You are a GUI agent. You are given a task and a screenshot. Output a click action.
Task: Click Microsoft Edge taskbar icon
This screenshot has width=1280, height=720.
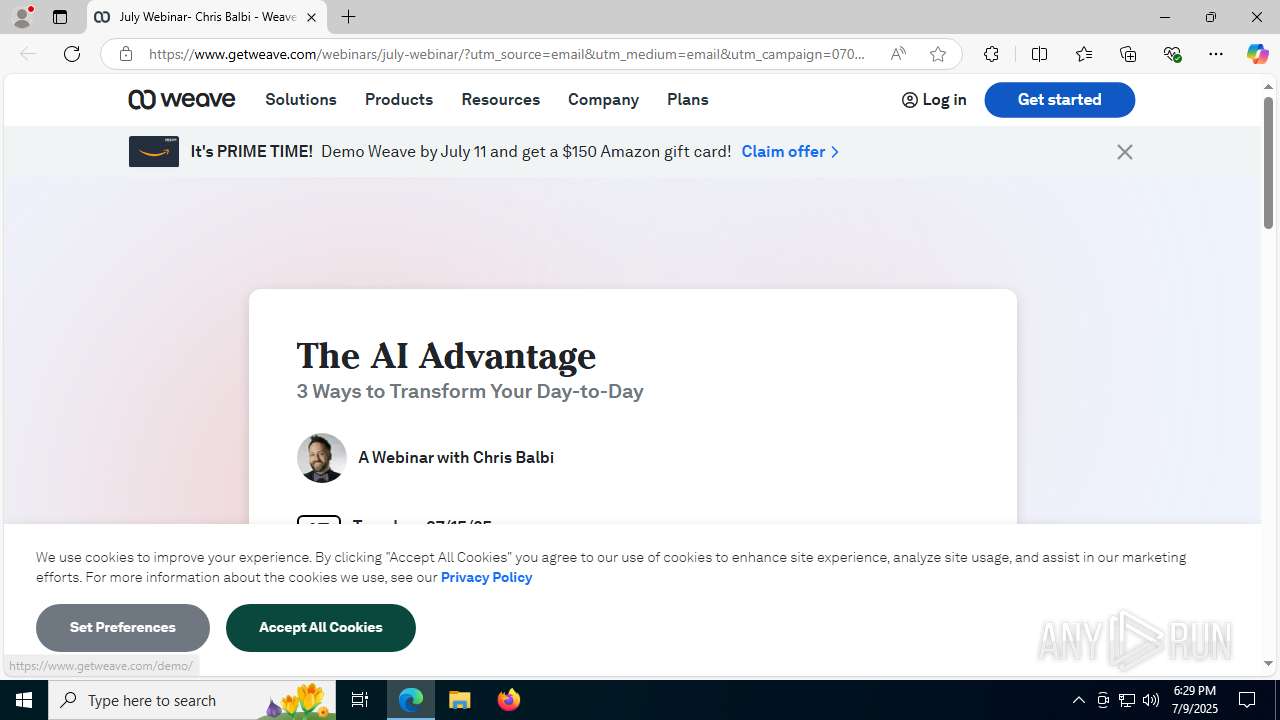(x=411, y=700)
